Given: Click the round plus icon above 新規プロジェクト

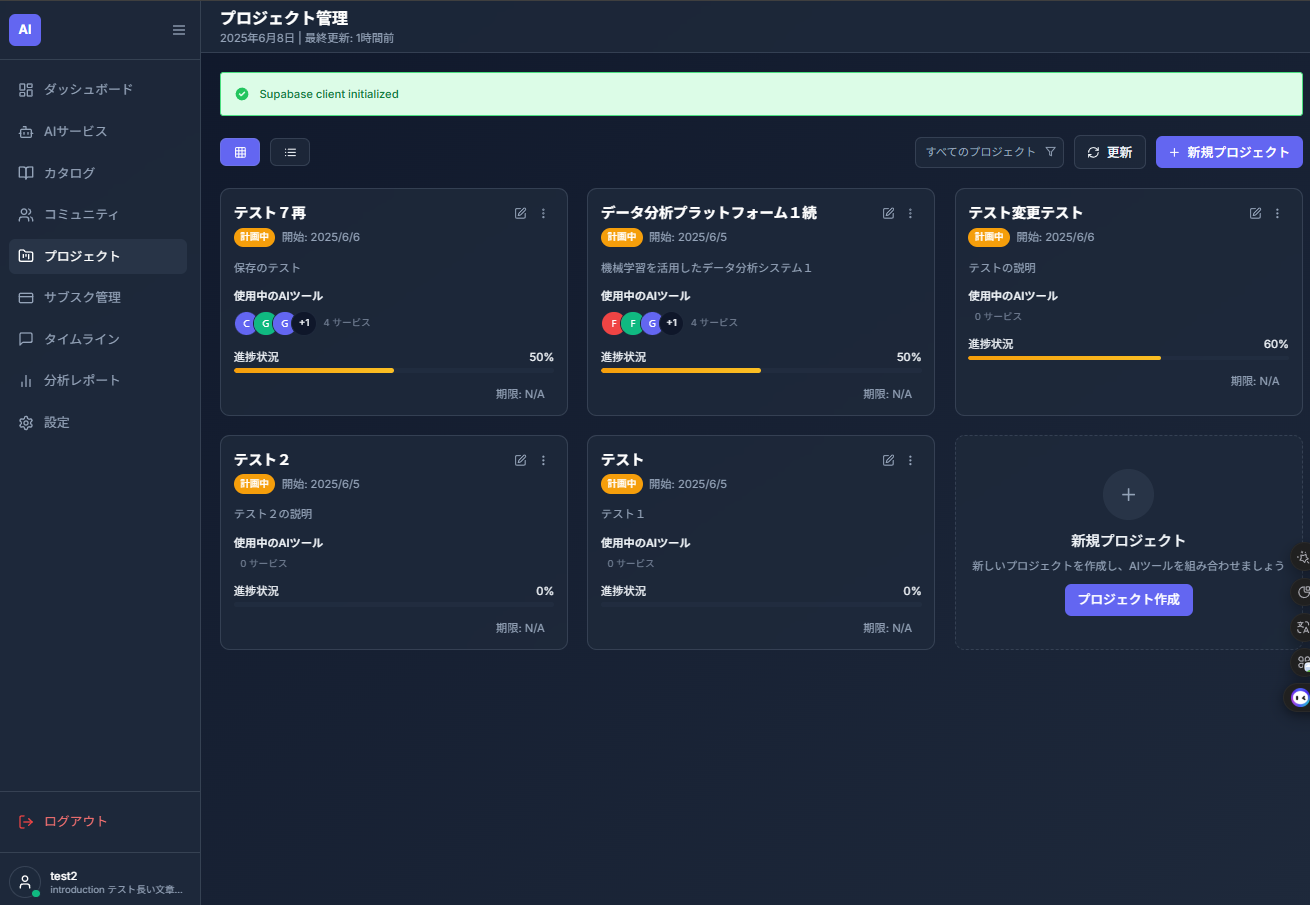Looking at the screenshot, I should point(1128,494).
